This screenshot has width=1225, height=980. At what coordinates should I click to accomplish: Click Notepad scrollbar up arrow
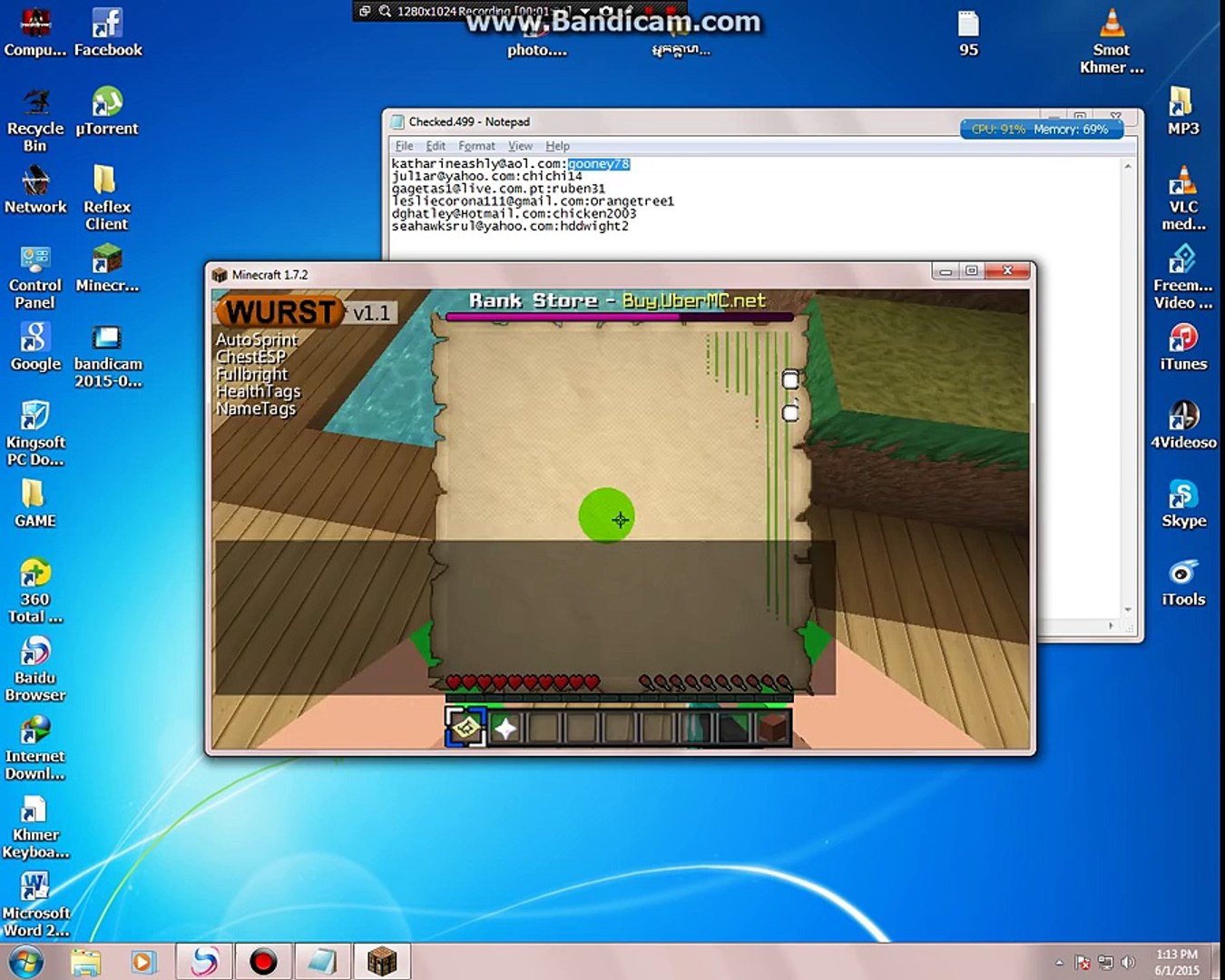pos(1128,166)
